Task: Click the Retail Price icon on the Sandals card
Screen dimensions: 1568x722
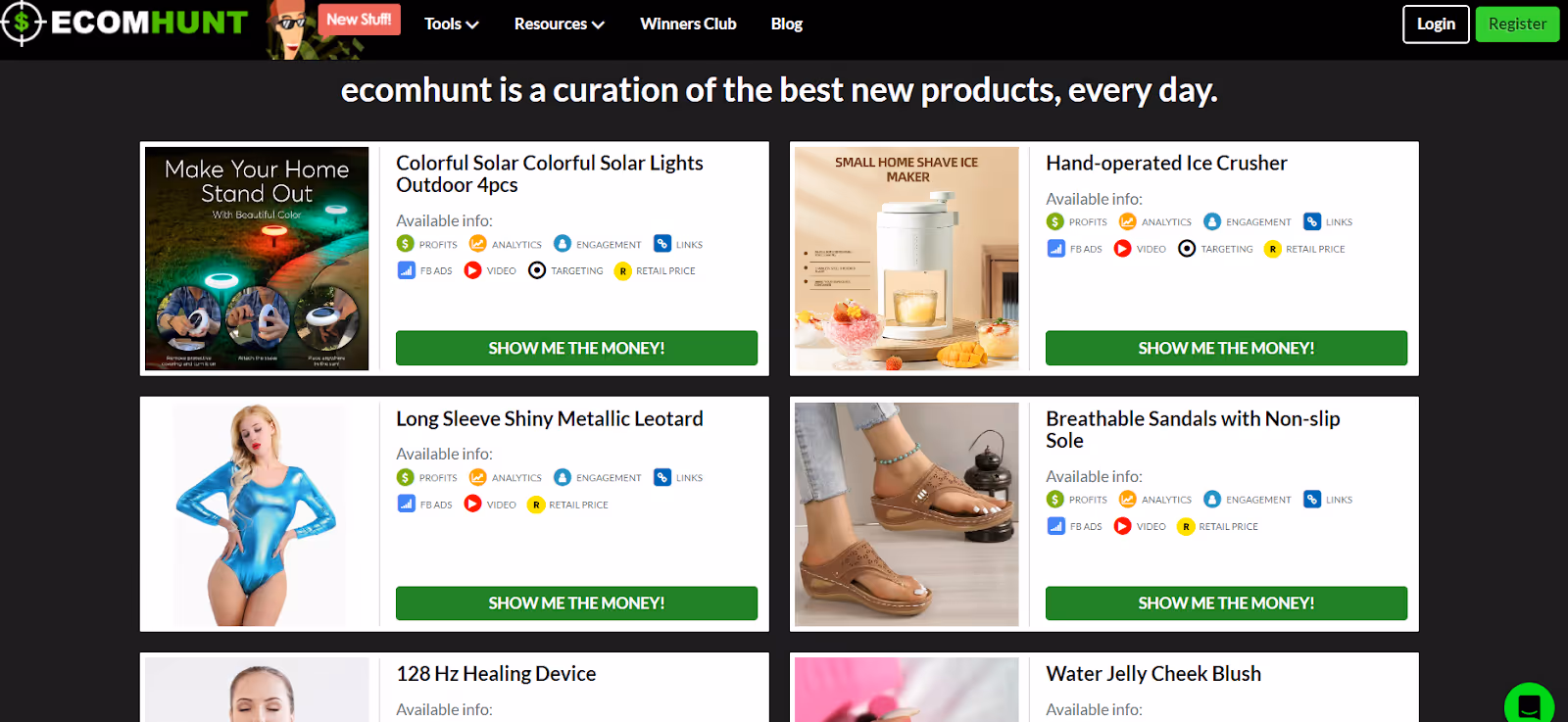Action: tap(1186, 526)
